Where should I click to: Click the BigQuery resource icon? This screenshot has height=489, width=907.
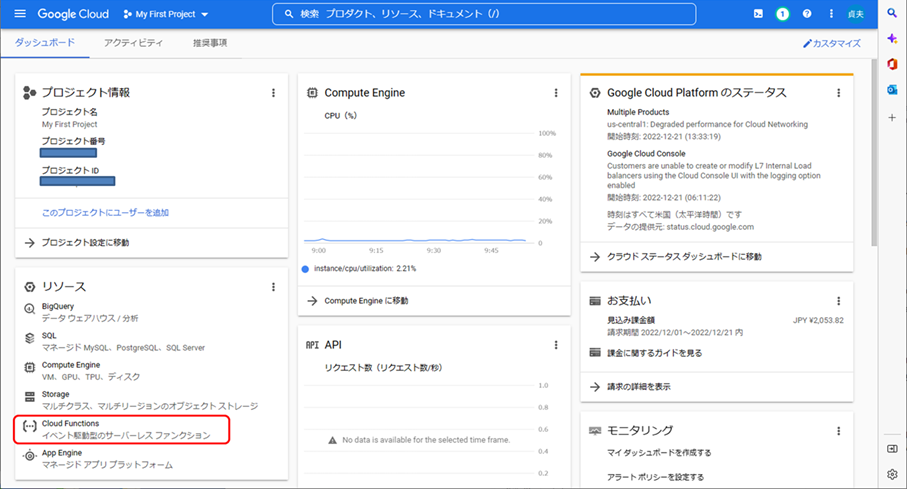click(x=29, y=311)
